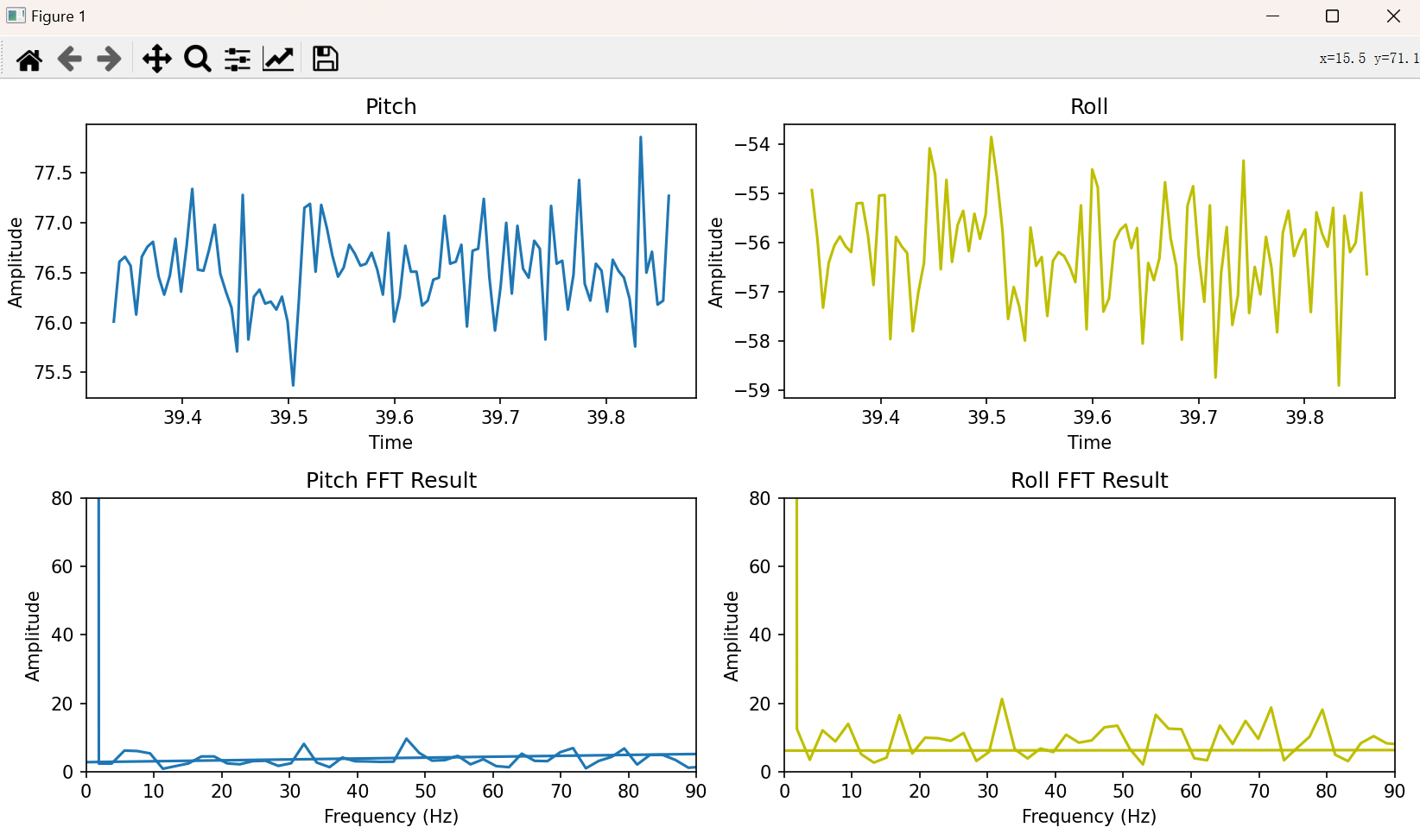Activate the Zoom to rectangle tool
The width and height of the screenshot is (1420, 840).
[x=197, y=59]
